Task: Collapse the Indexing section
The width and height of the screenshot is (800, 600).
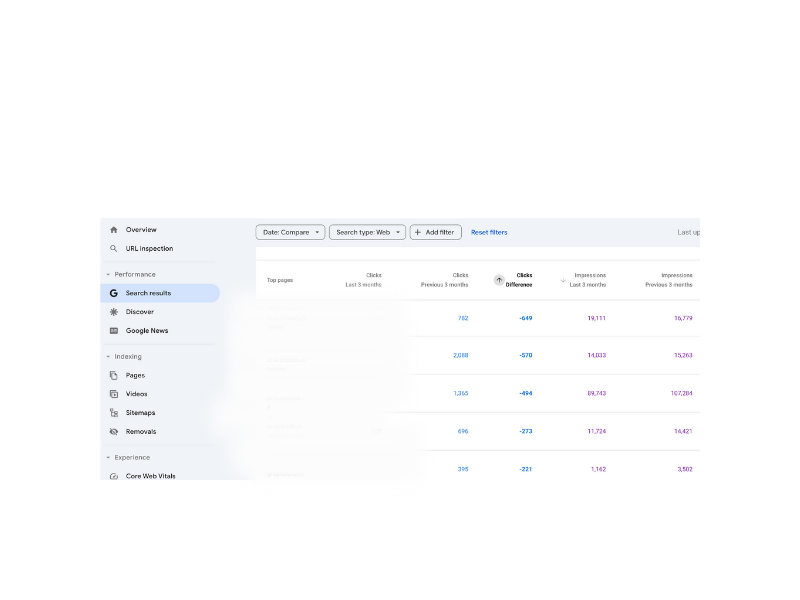Action: [108, 357]
